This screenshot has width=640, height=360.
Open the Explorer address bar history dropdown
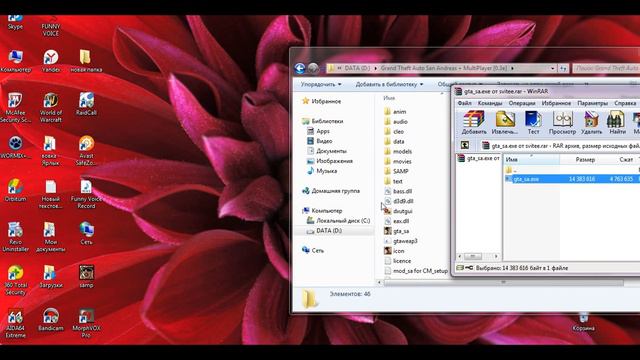click(552, 68)
